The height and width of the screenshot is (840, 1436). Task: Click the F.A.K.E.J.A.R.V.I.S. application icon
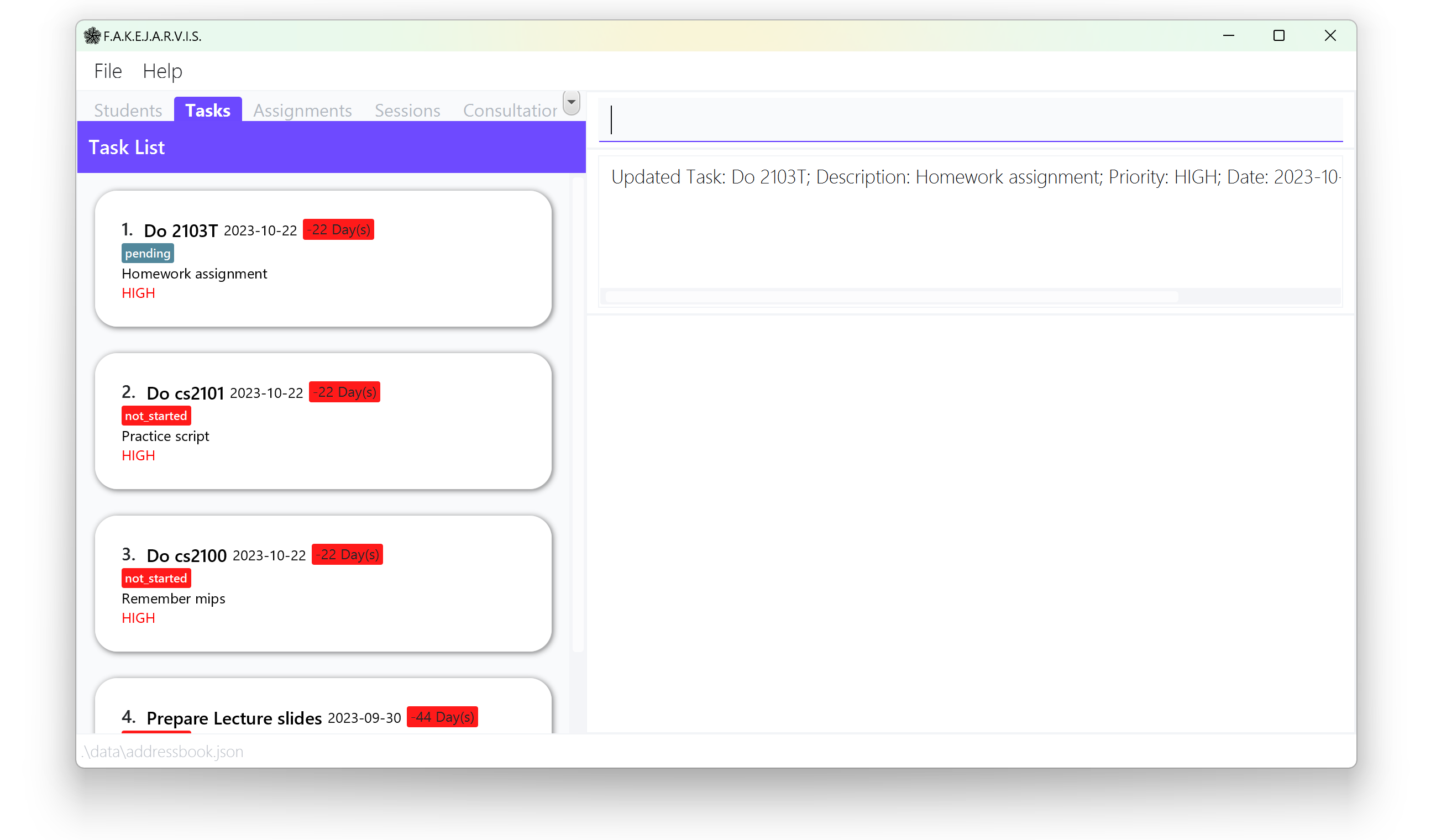point(92,35)
